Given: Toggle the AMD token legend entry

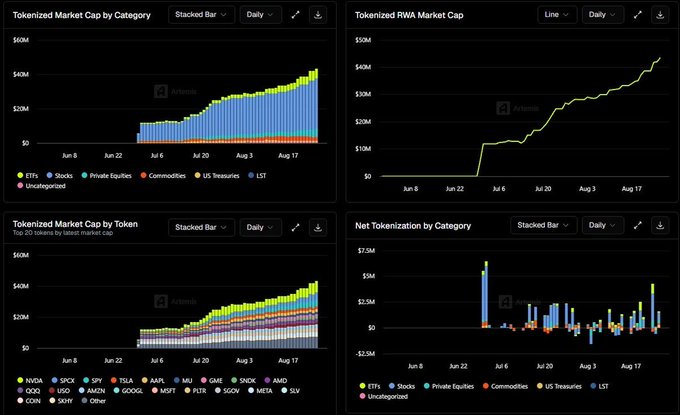Looking at the screenshot, I should point(276,380).
